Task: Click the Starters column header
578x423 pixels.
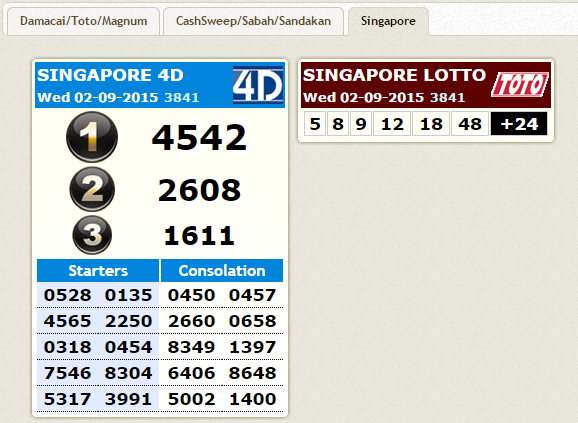Action: [98, 270]
